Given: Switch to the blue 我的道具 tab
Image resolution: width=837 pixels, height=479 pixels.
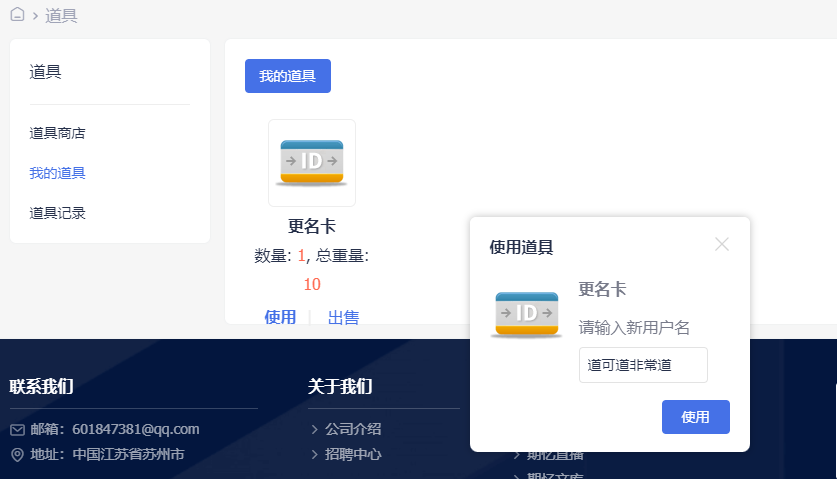Looking at the screenshot, I should click(x=287, y=76).
